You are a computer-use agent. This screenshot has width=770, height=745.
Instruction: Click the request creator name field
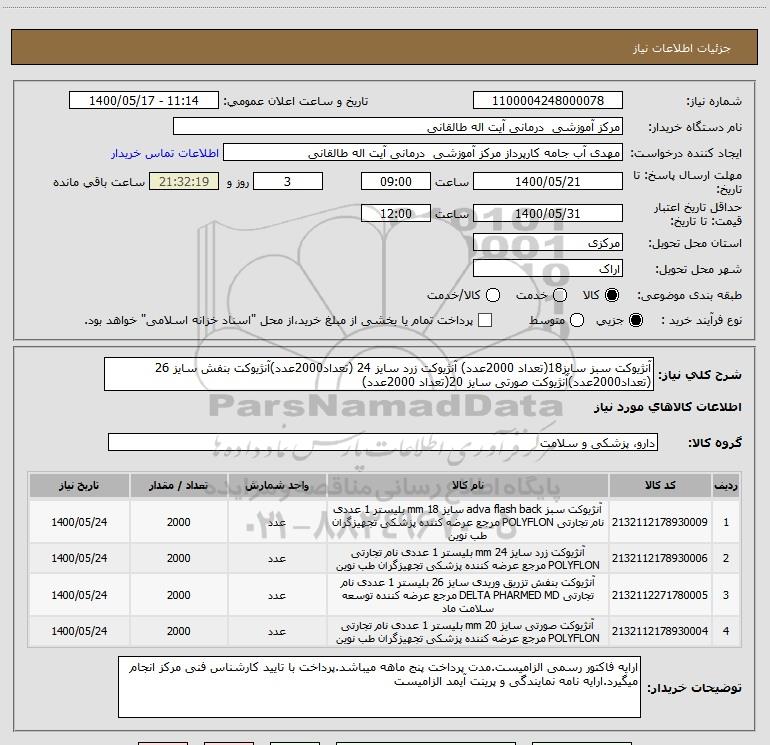pos(423,153)
